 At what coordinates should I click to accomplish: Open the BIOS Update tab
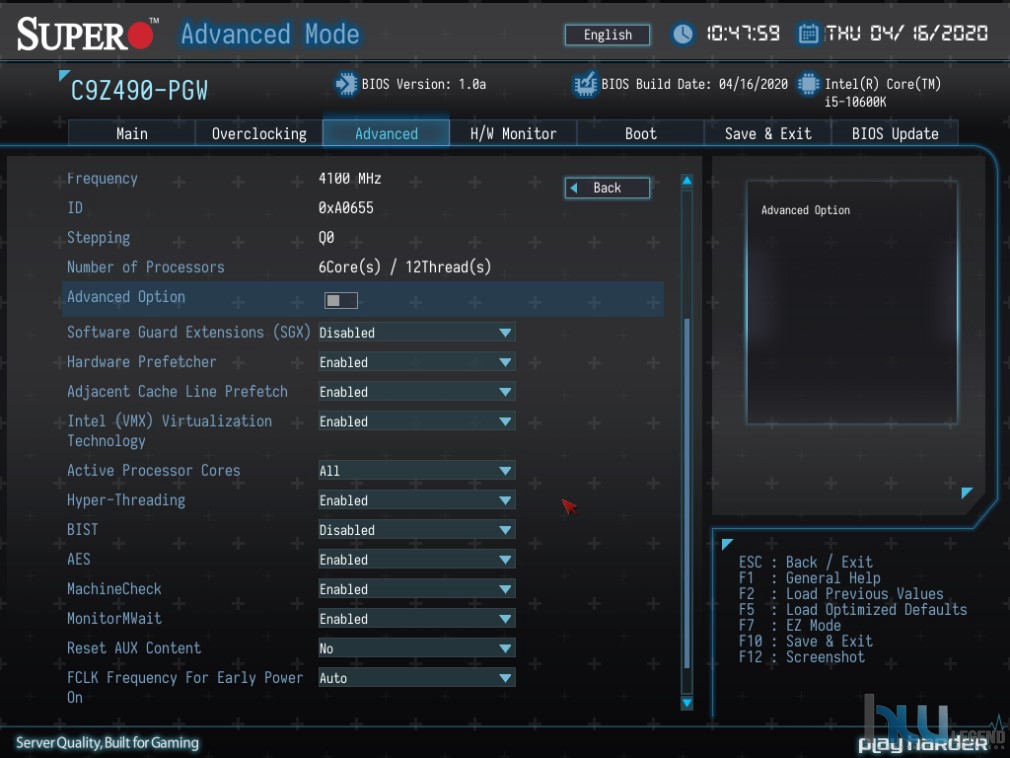(895, 133)
